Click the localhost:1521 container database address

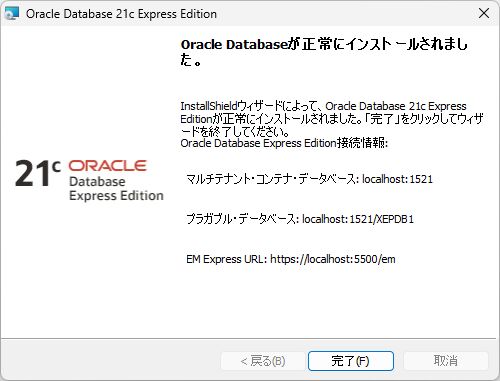coord(397,179)
